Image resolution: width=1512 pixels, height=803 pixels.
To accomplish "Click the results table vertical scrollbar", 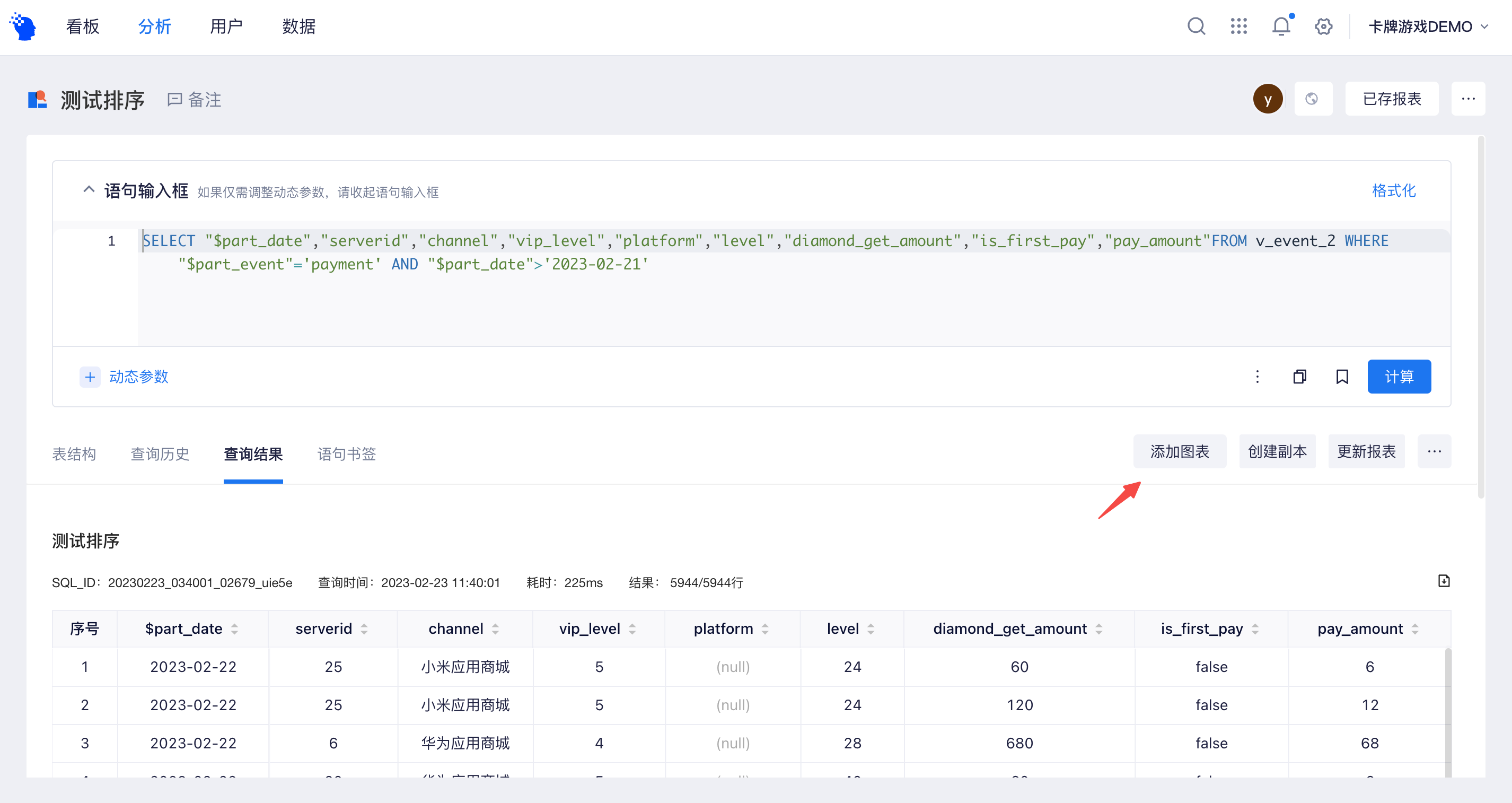I will click(x=1448, y=712).
